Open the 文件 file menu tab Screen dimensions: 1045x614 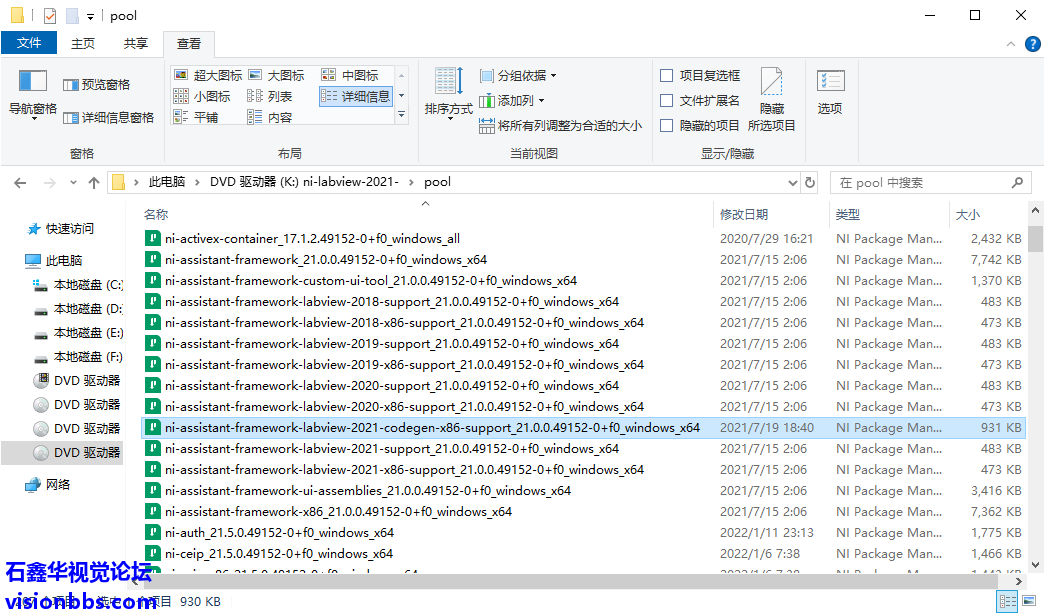[x=29, y=43]
